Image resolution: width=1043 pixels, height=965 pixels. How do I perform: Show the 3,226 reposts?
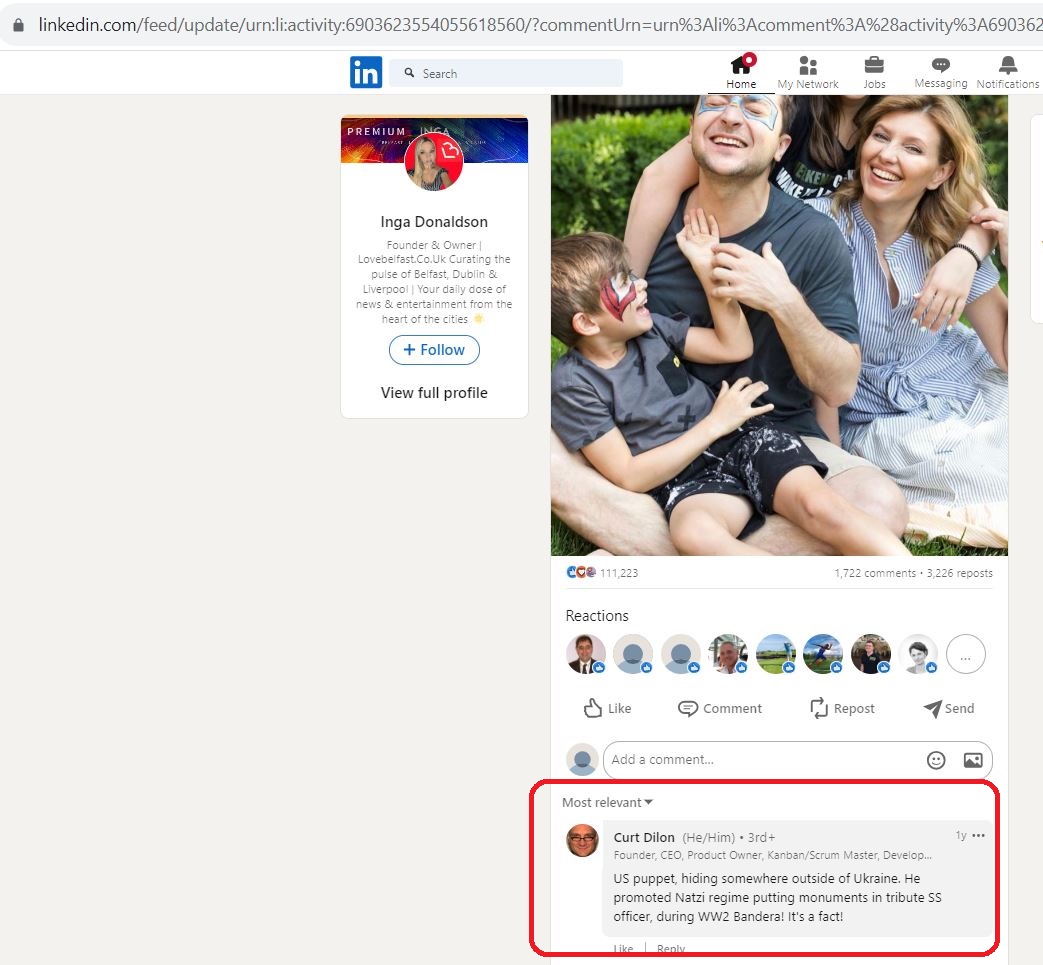tap(959, 573)
